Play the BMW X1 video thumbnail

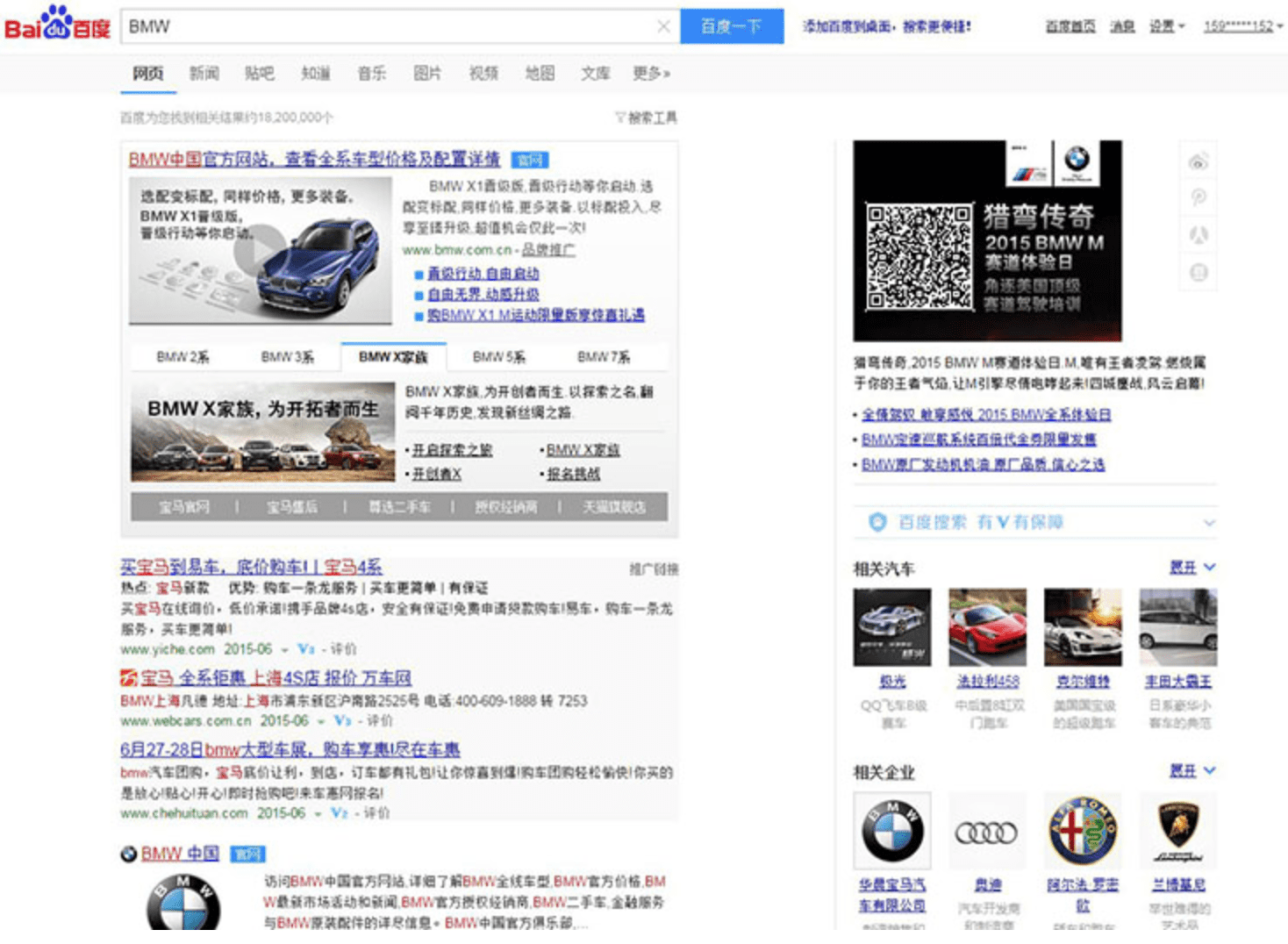coord(261,251)
